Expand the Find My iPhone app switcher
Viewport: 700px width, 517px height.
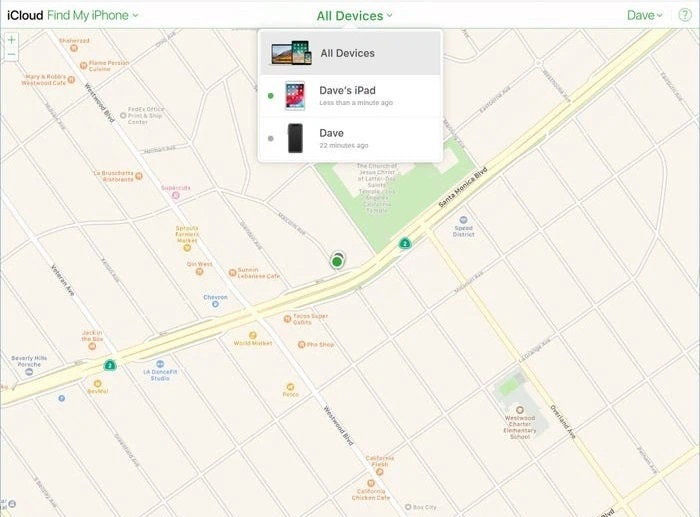coord(93,15)
